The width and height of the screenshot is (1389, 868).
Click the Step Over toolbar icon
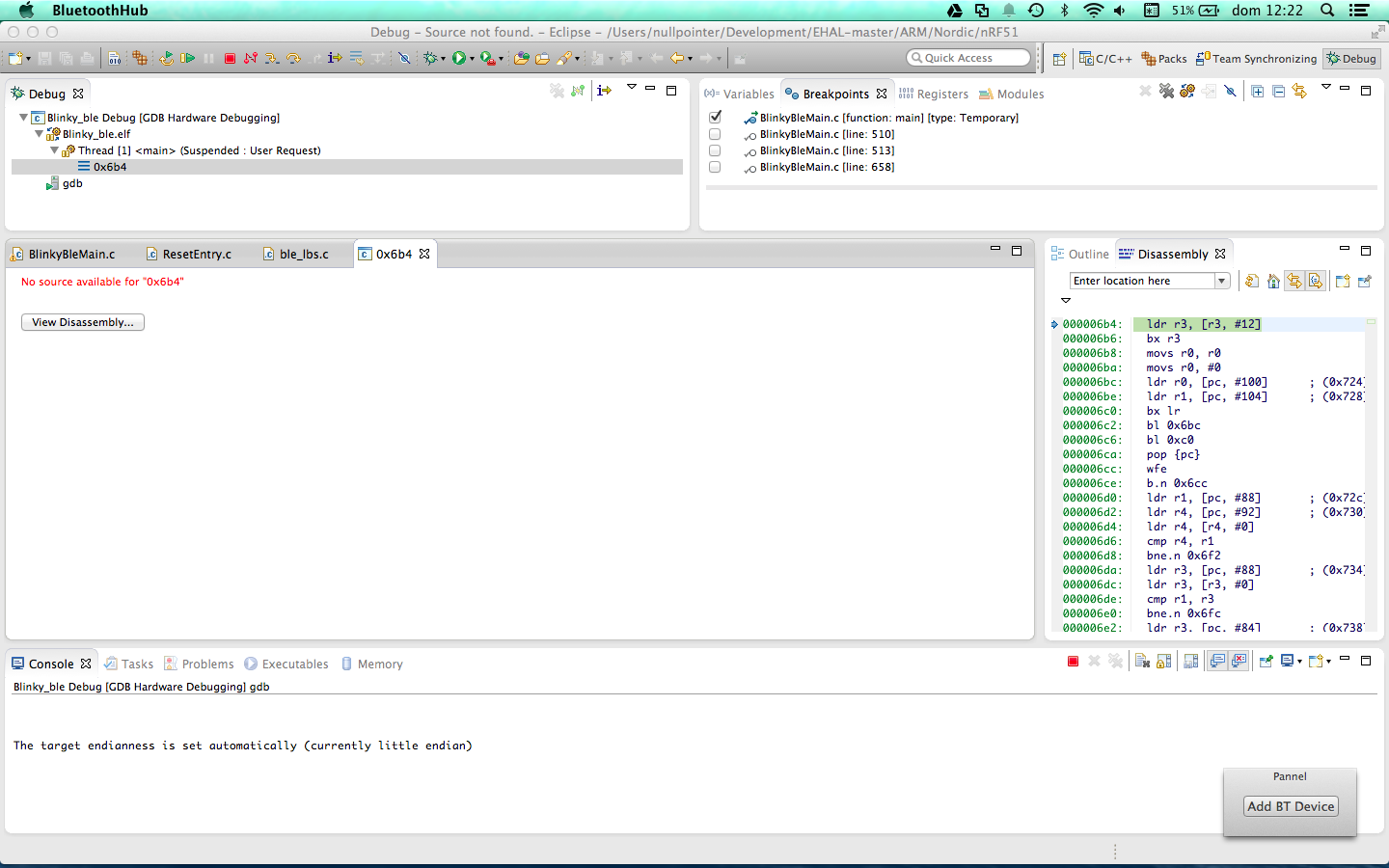pyautogui.click(x=293, y=58)
